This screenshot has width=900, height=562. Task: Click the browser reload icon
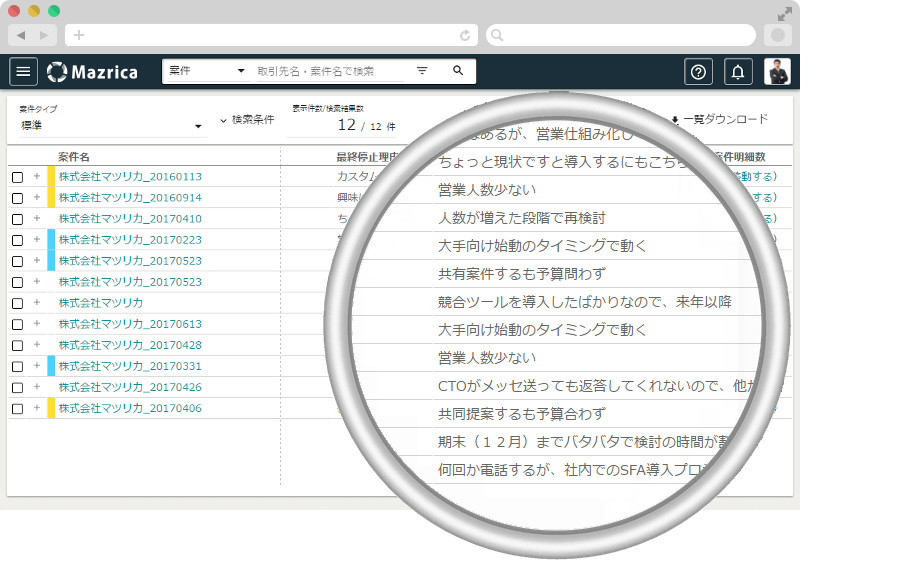465,35
